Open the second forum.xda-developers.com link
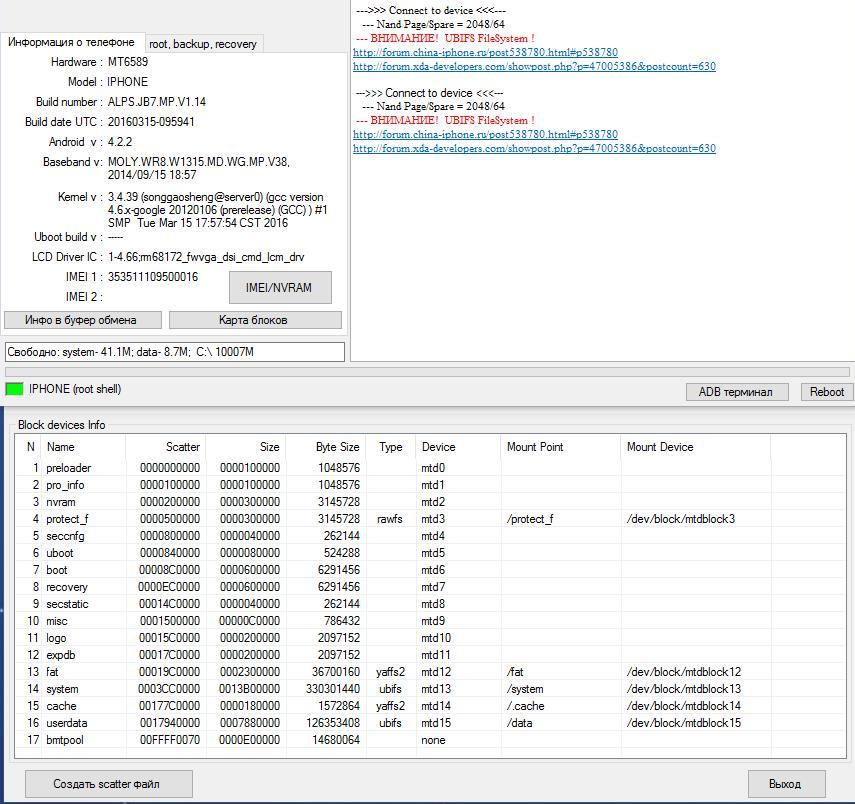The width and height of the screenshot is (855, 804). [534, 149]
